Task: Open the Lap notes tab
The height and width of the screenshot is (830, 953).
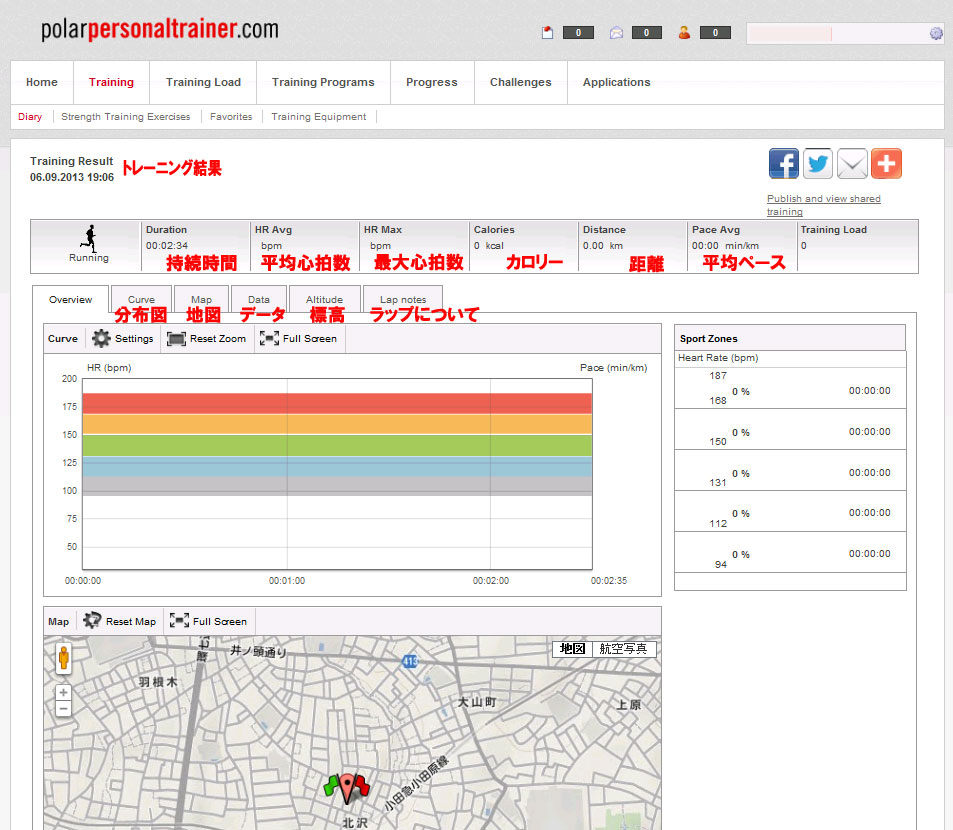Action: pos(403,299)
